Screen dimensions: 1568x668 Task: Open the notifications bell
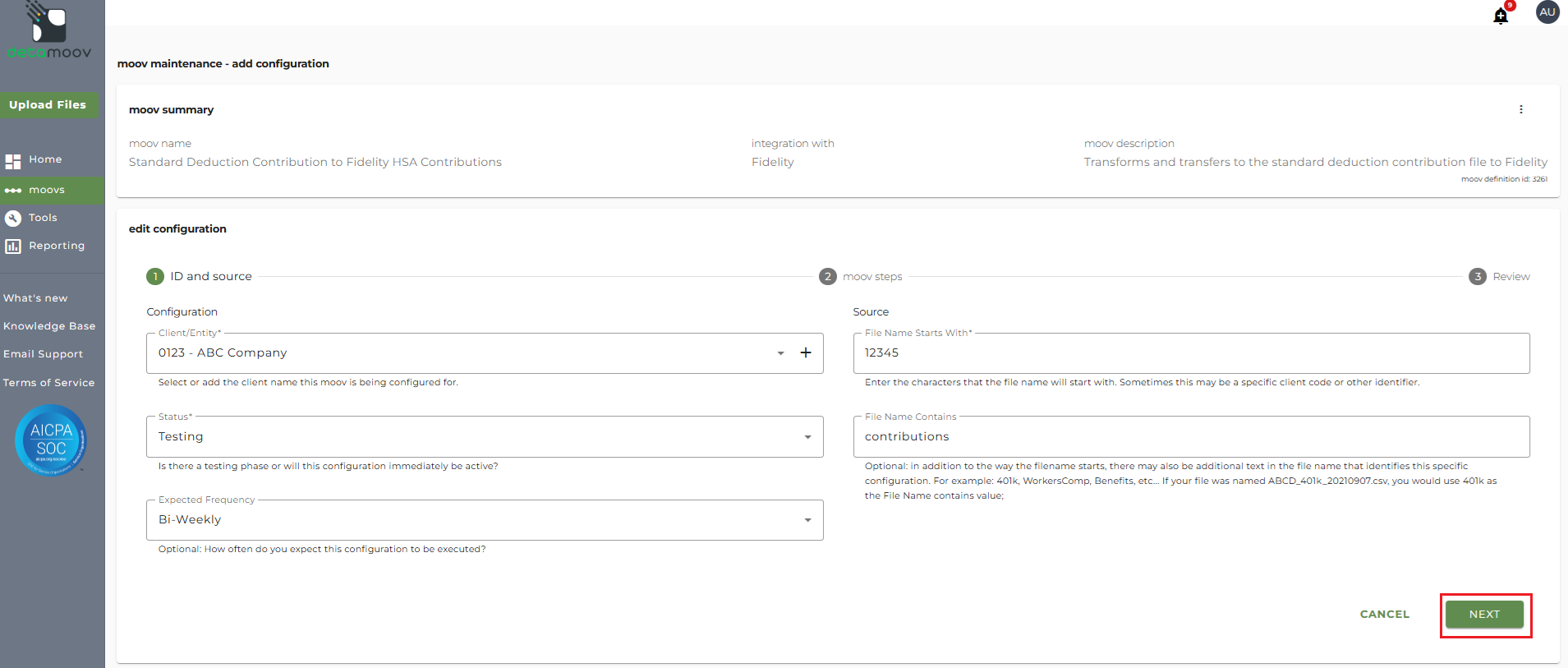[1501, 16]
